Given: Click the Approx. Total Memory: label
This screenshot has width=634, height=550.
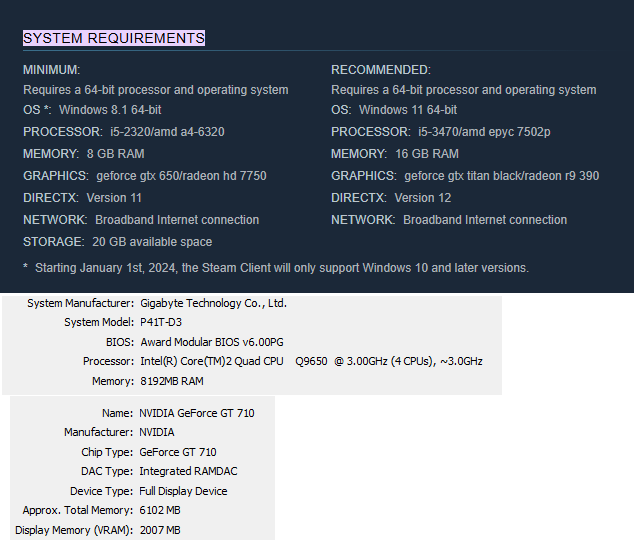Looking at the screenshot, I should 78,510.
